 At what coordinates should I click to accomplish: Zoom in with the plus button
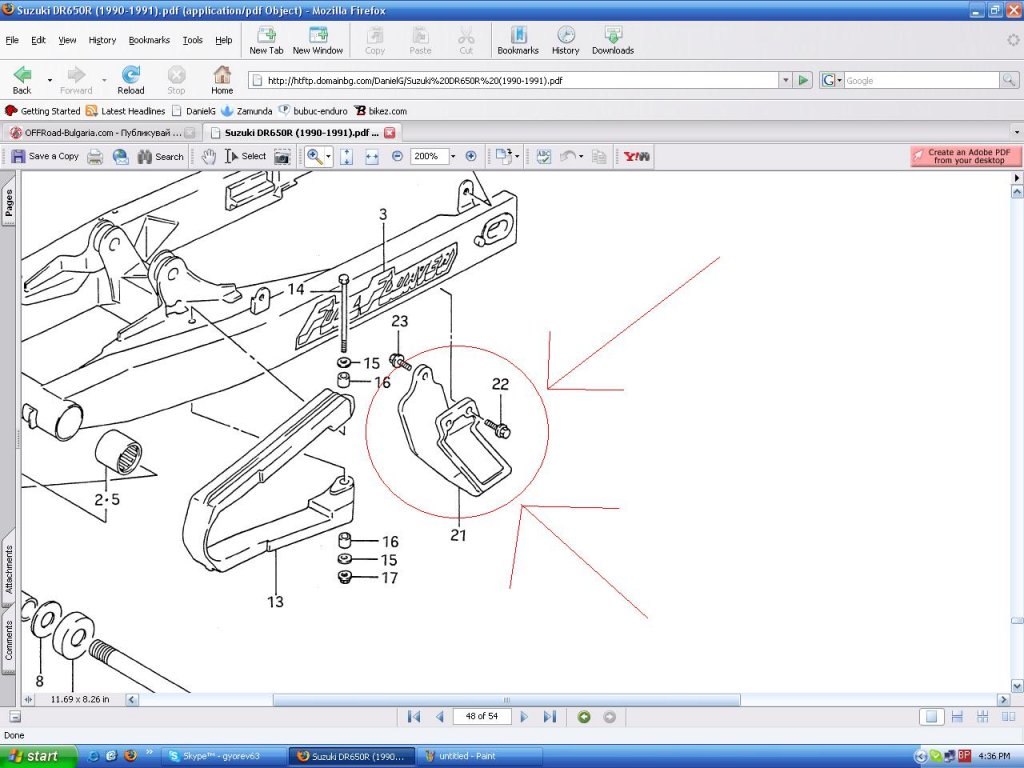471,156
